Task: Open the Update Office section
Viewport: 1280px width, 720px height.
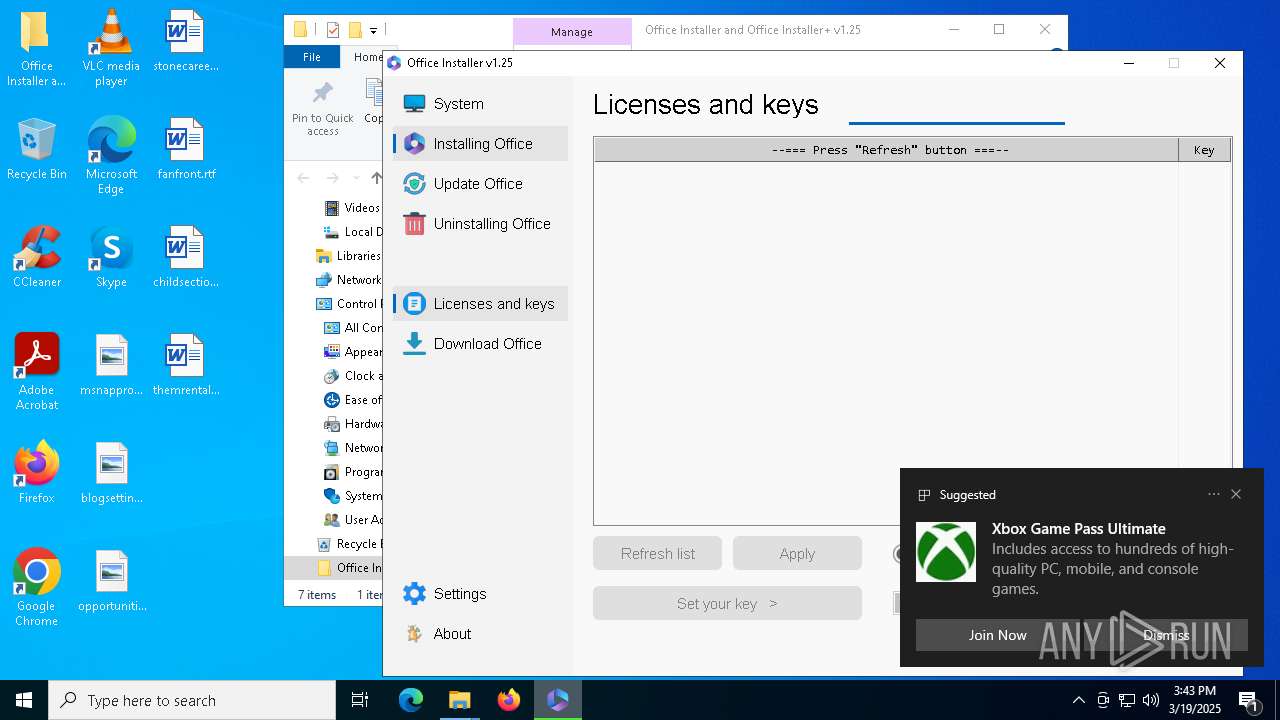Action: point(480,184)
